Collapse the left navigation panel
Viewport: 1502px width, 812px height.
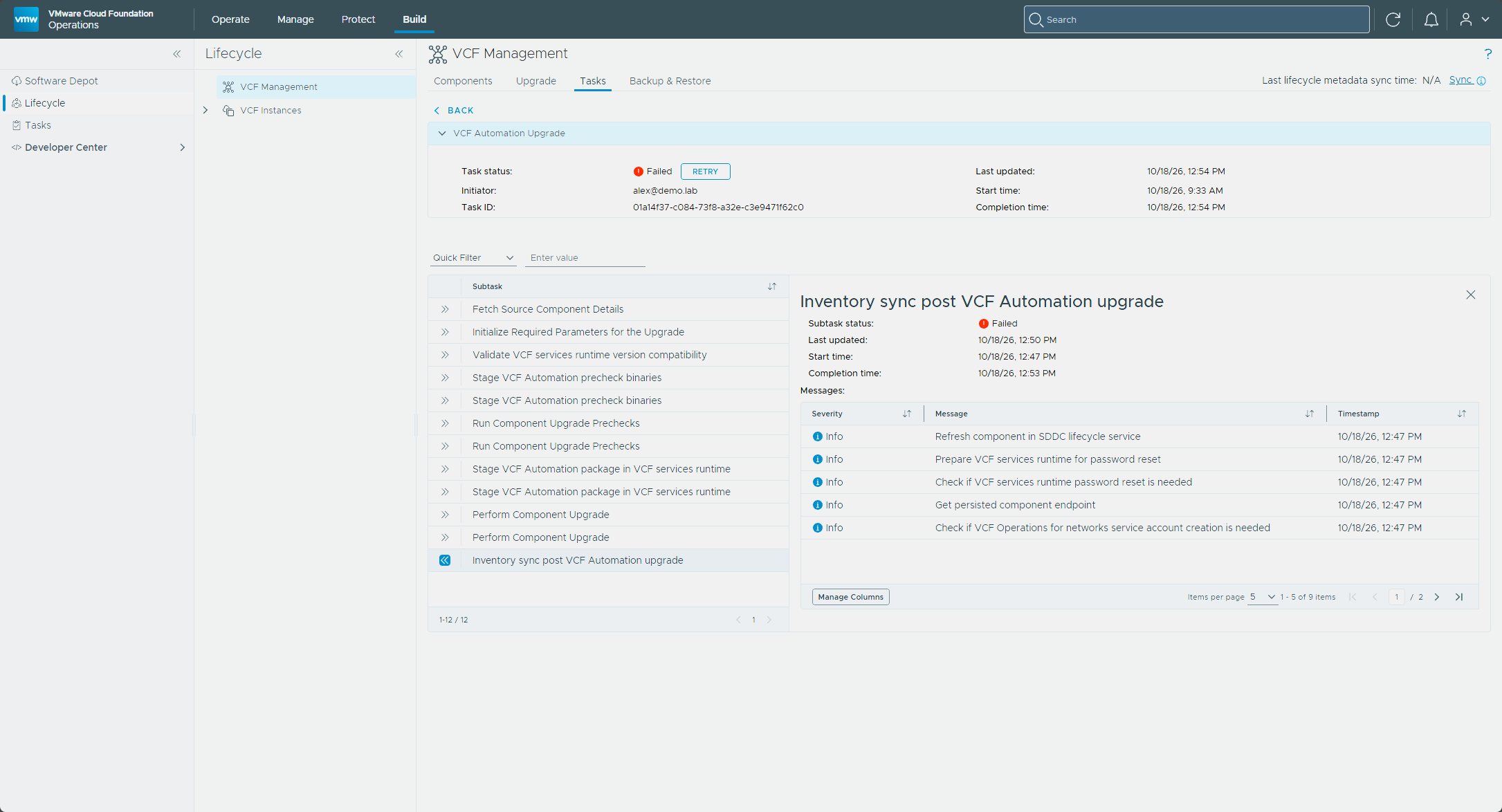click(177, 54)
